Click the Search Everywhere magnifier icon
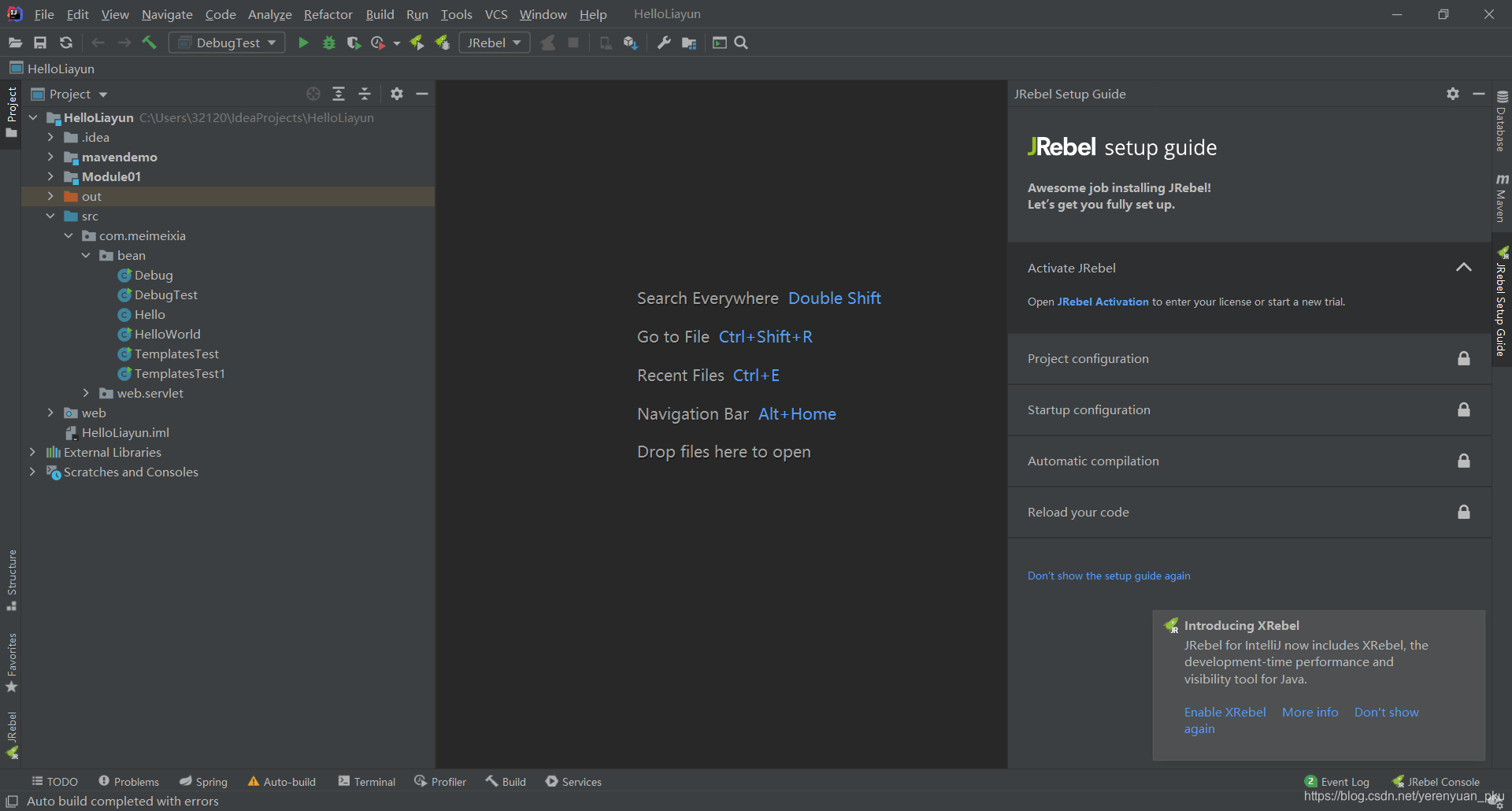The height and width of the screenshot is (811, 1512). click(x=741, y=43)
